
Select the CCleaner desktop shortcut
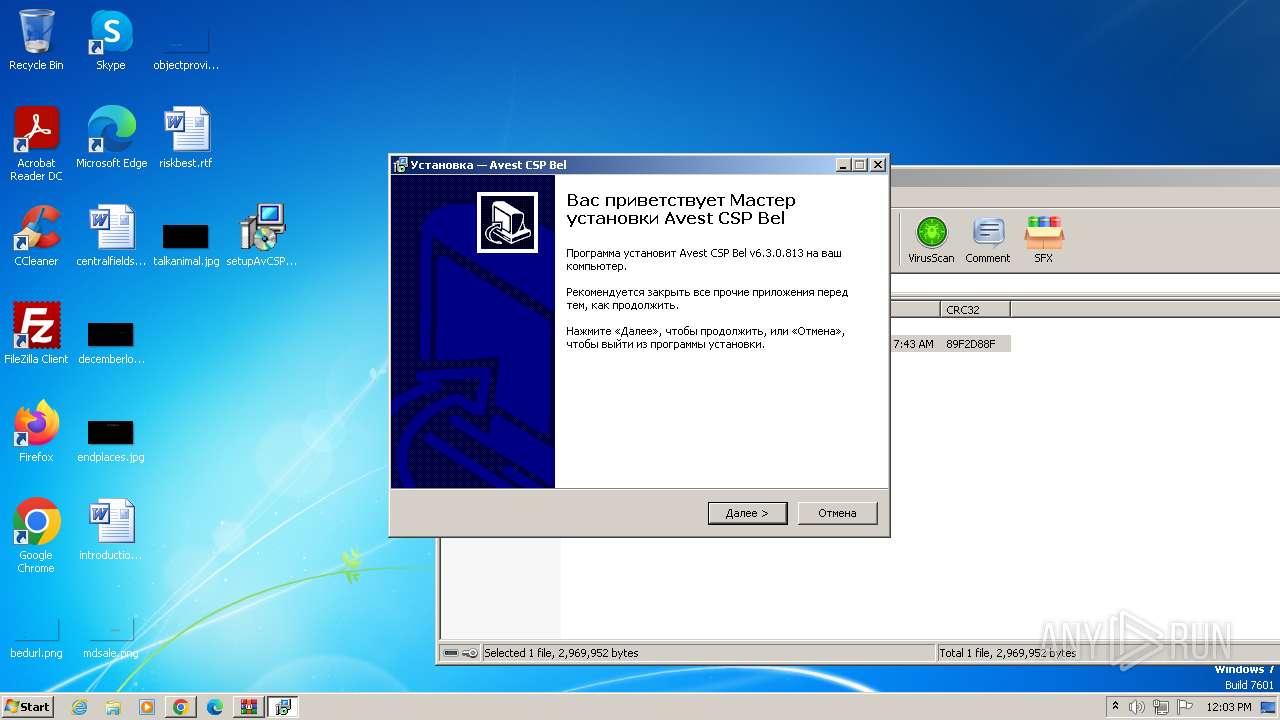tap(36, 236)
